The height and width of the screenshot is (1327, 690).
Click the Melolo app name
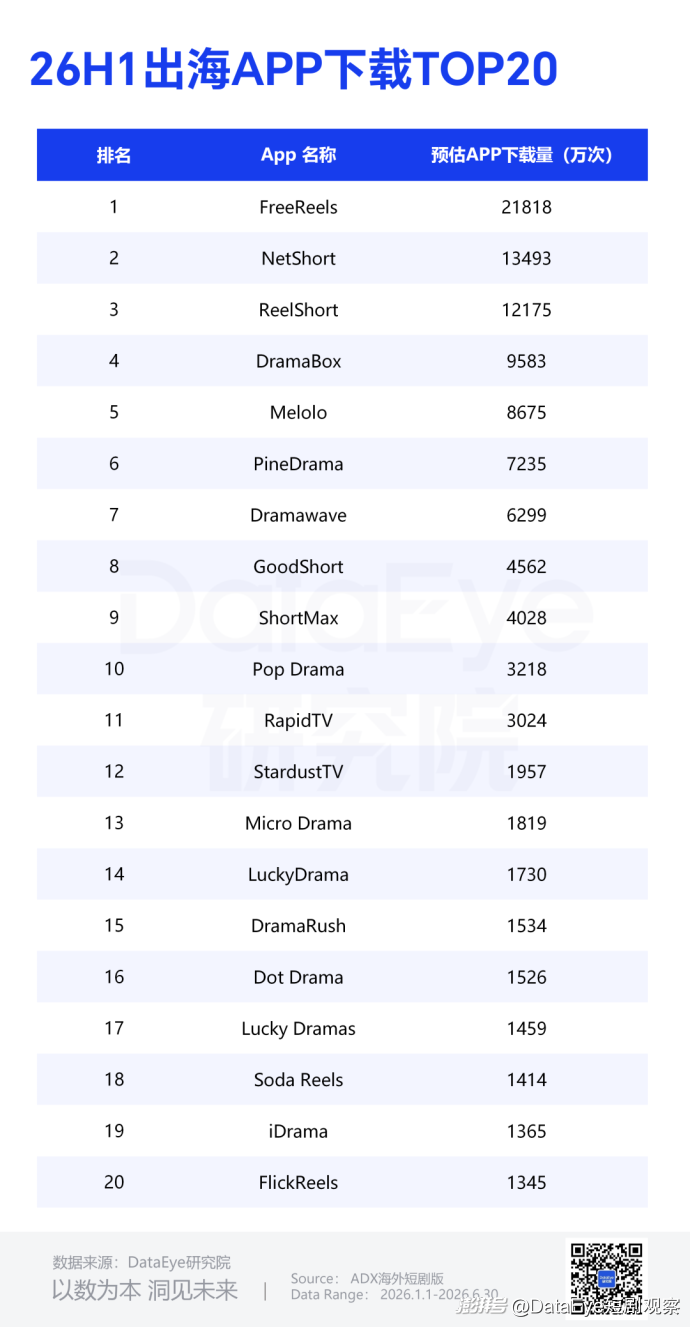298,412
